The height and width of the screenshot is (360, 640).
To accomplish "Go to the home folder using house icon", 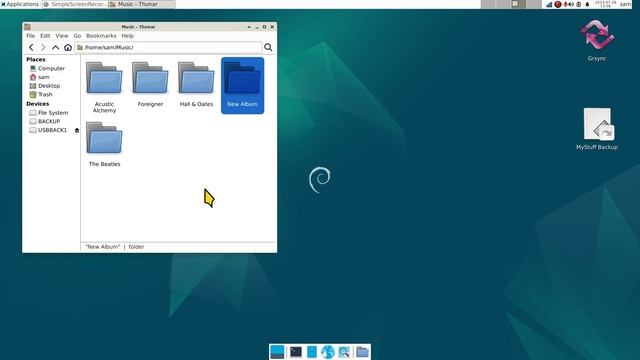I will click(68, 47).
